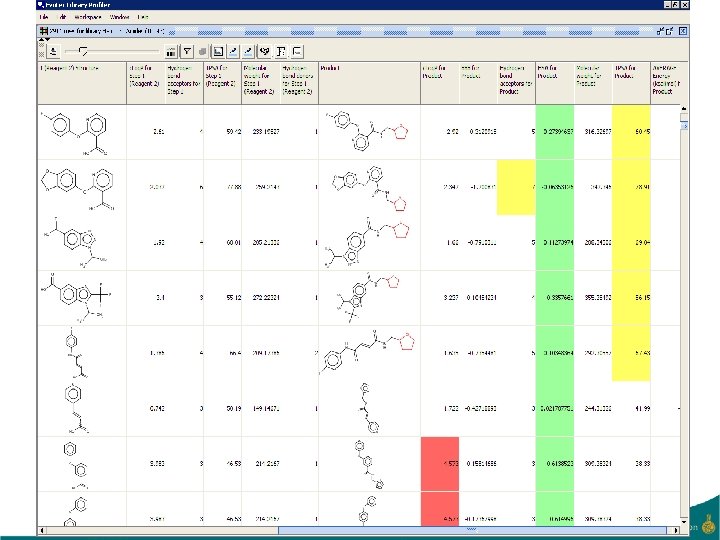The width and height of the screenshot is (720, 540).
Task: Click the first pencil highlight icon
Action: (234, 51)
